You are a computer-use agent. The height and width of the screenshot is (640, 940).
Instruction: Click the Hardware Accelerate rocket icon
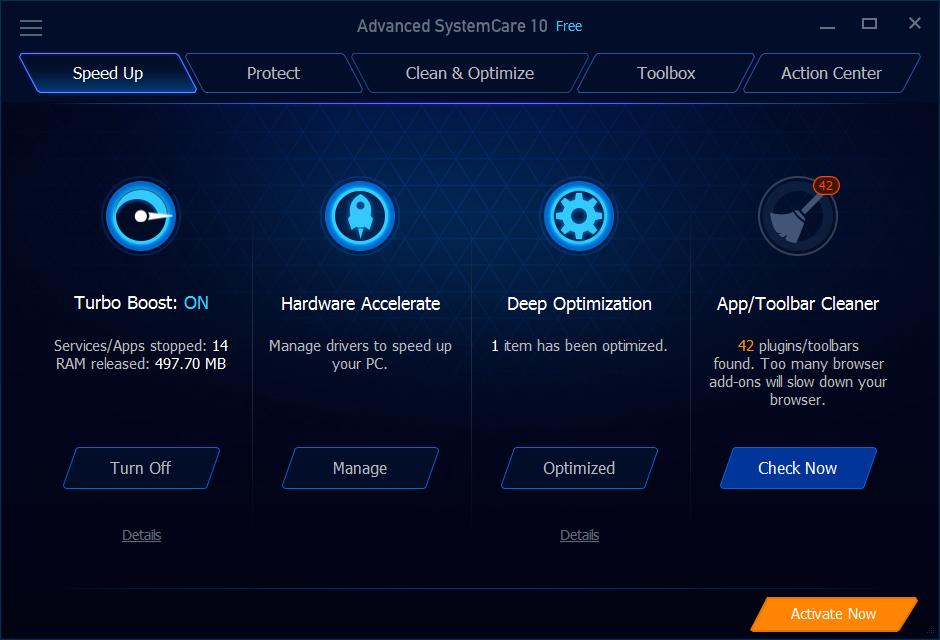pyautogui.click(x=360, y=216)
